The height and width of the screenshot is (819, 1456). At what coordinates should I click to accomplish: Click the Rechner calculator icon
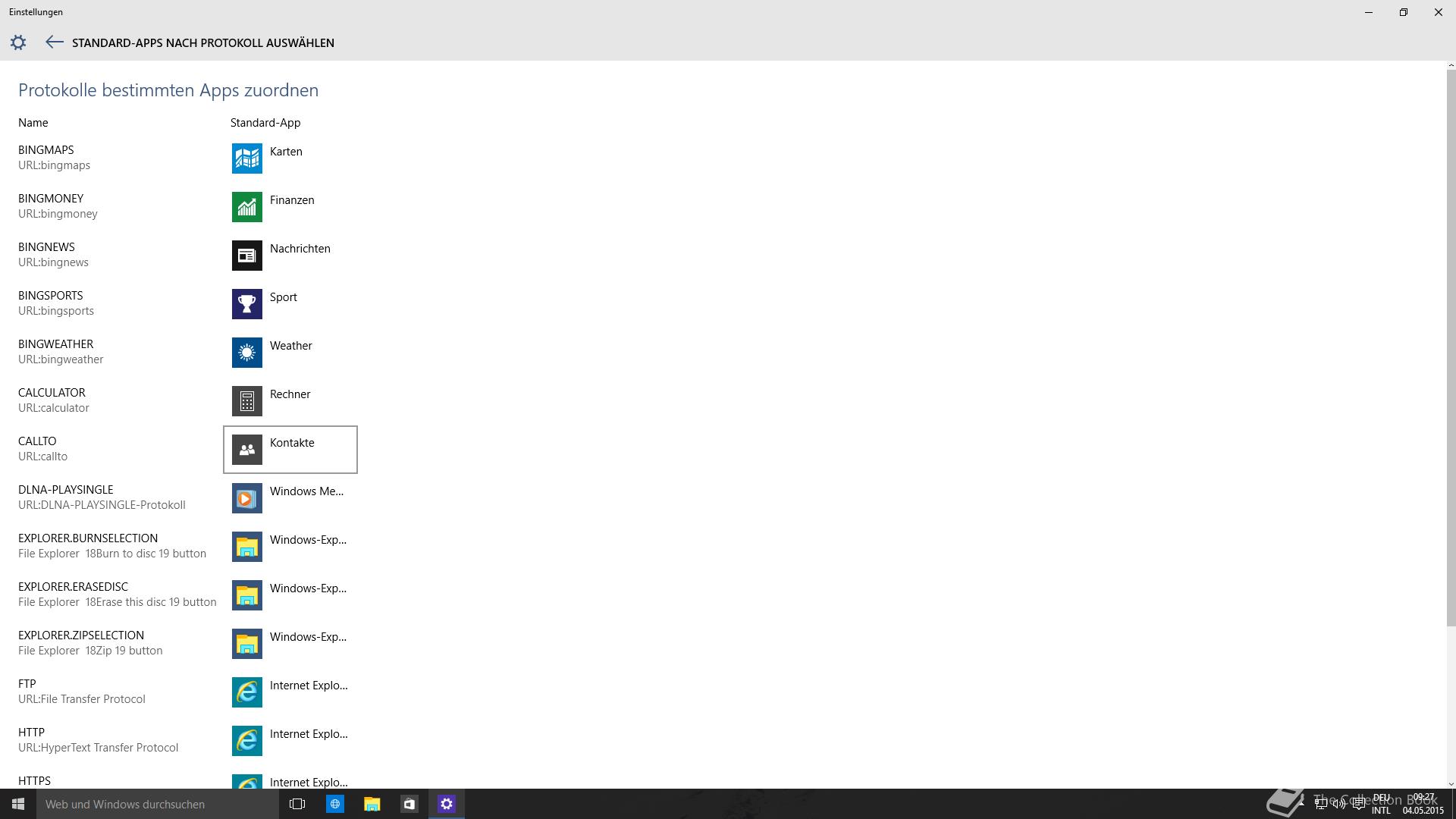pyautogui.click(x=247, y=401)
